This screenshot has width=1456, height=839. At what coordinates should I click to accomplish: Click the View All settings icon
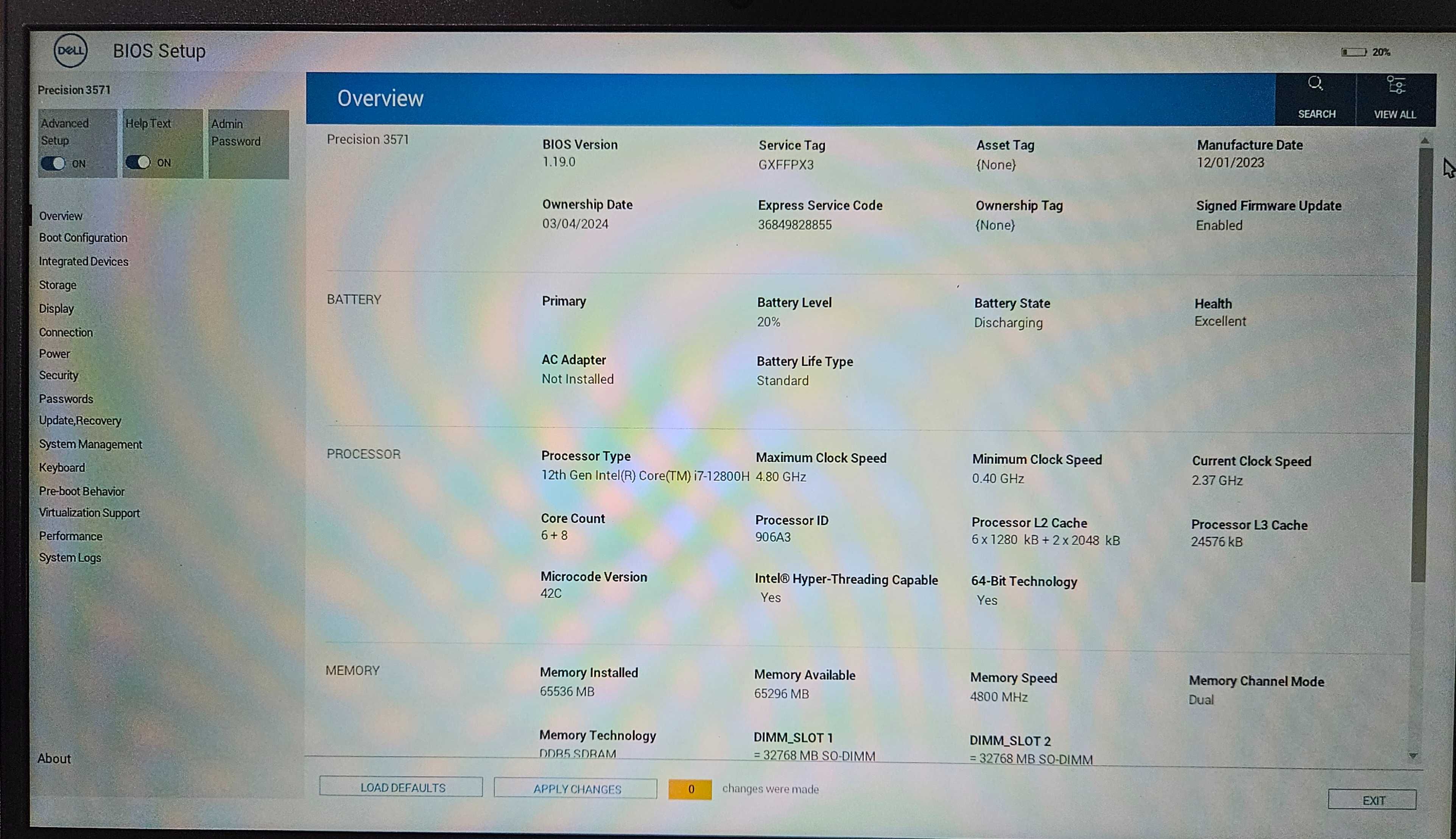click(x=1395, y=85)
